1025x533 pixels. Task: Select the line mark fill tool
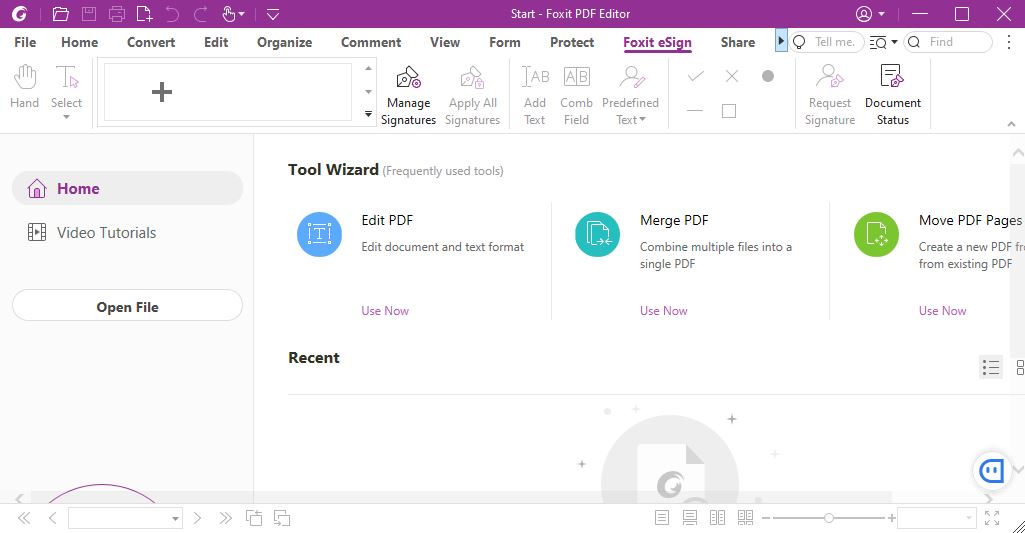click(695, 111)
